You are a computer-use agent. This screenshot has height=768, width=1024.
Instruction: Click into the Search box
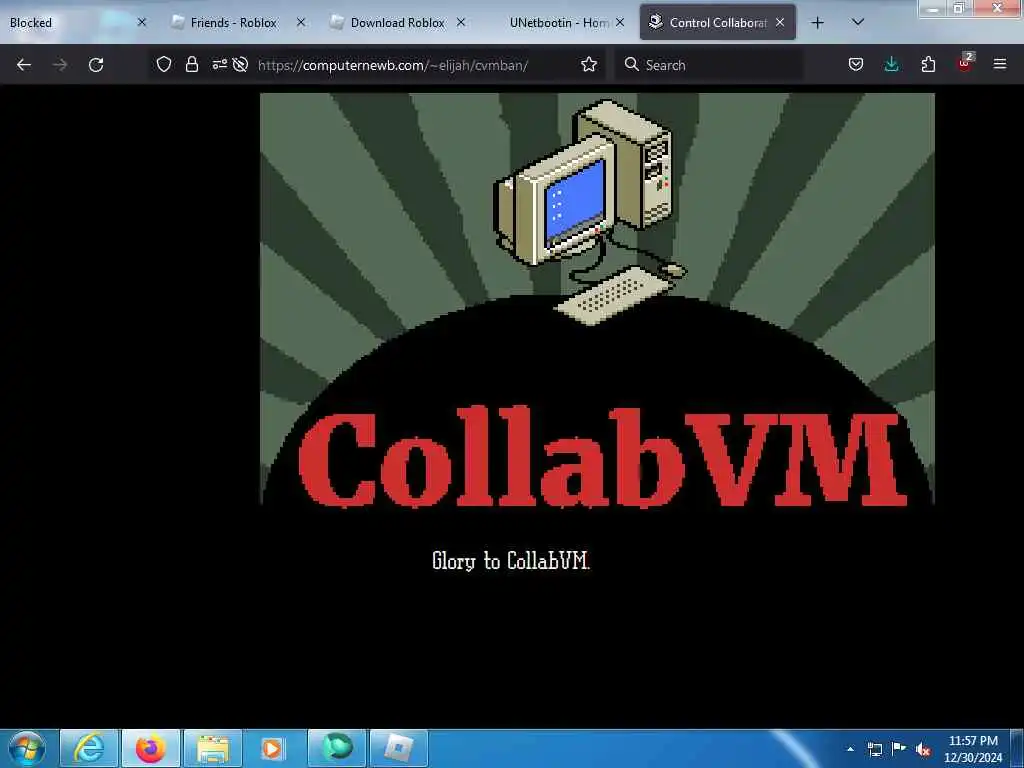[x=709, y=65]
